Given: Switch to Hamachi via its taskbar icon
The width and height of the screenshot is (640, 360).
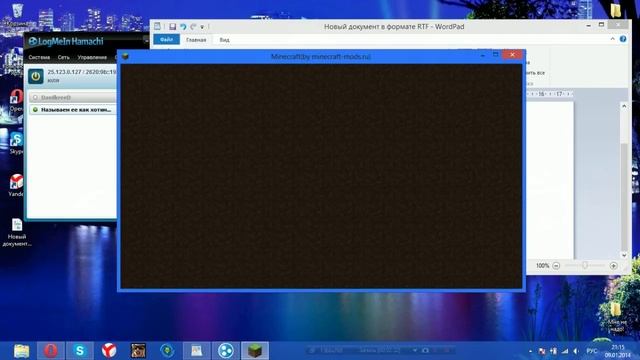Looking at the screenshot, I should point(225,351).
